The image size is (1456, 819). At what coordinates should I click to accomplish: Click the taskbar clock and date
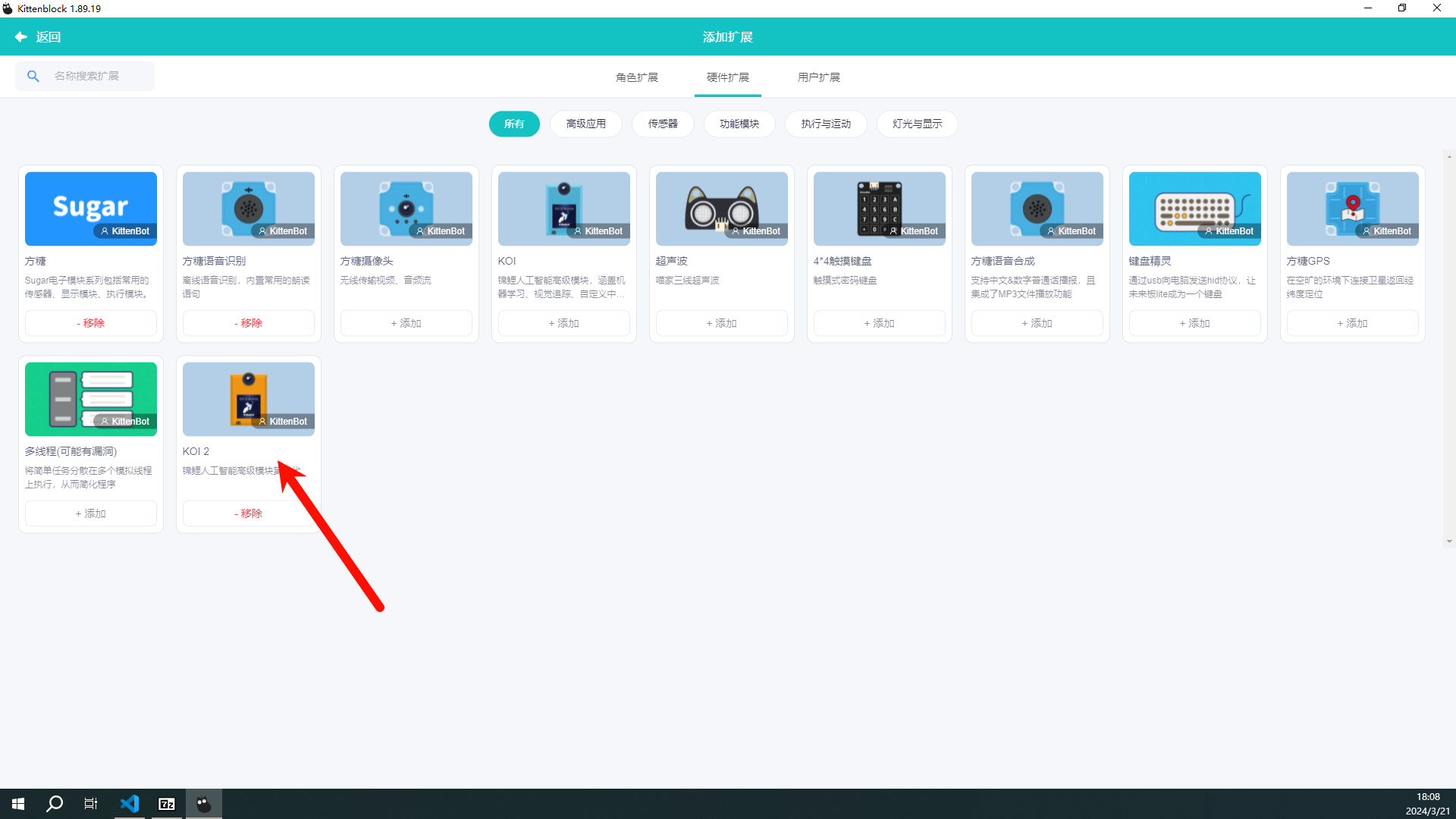pos(1428,804)
